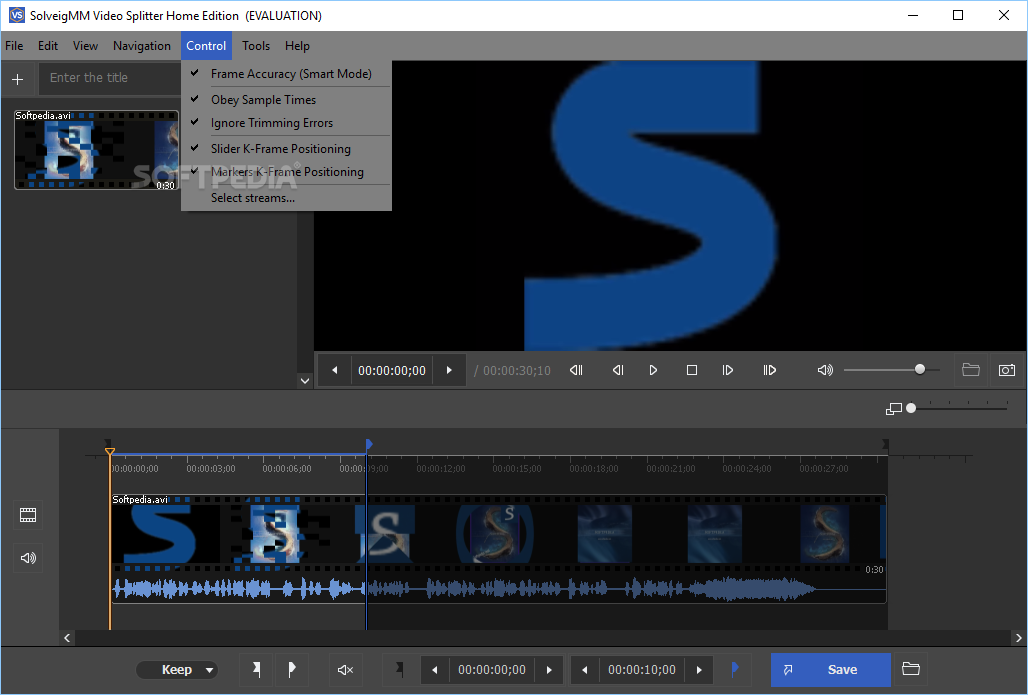This screenshot has width=1028, height=695.
Task: Click the end-of-file marker on the timeline ruler
Action: coord(885,444)
